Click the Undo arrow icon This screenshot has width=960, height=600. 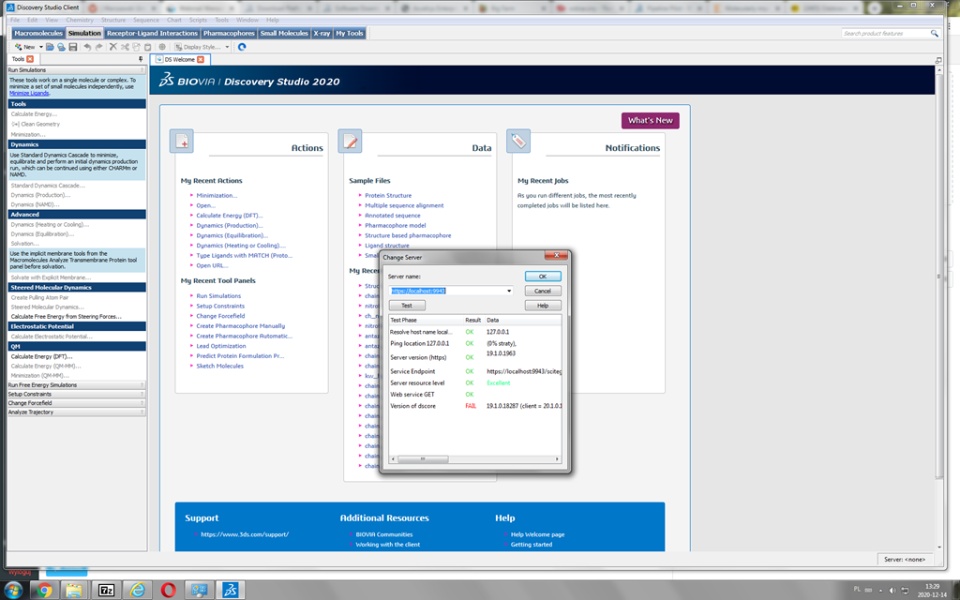pos(87,47)
